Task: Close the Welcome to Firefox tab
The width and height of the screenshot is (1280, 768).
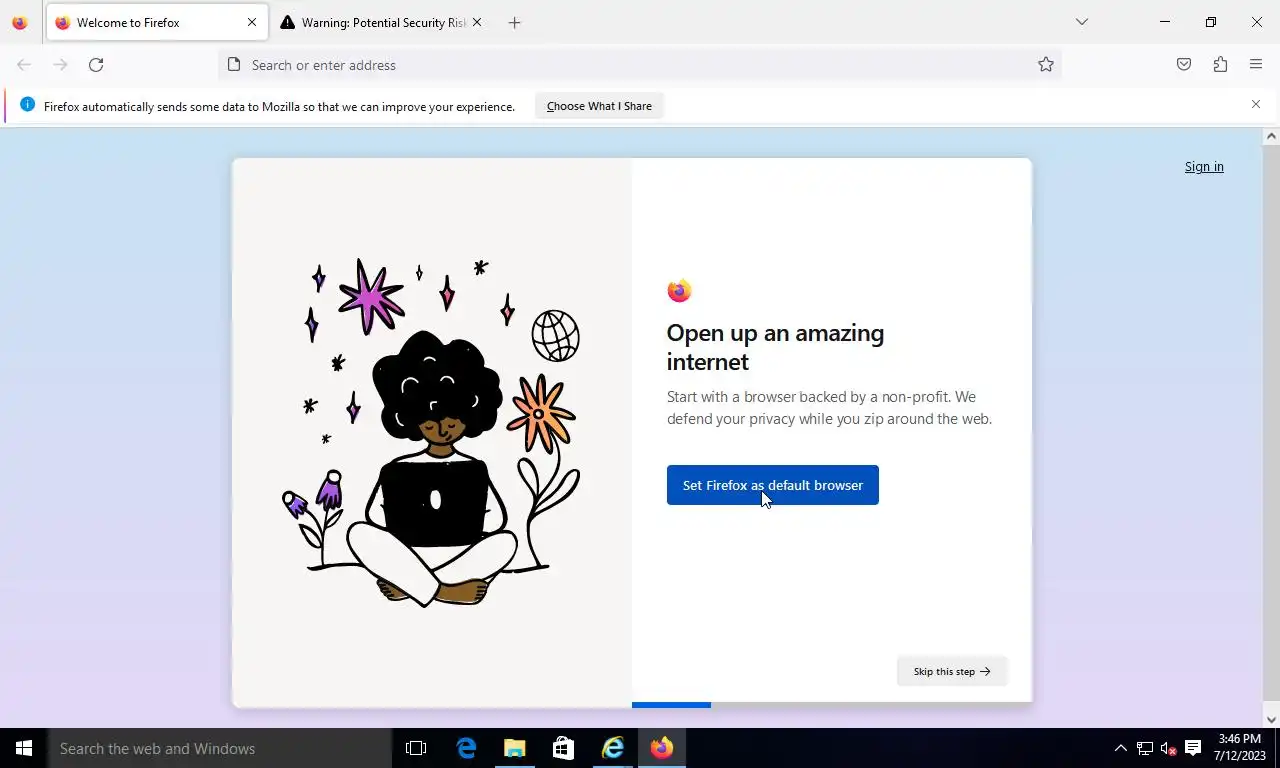Action: 252,22
